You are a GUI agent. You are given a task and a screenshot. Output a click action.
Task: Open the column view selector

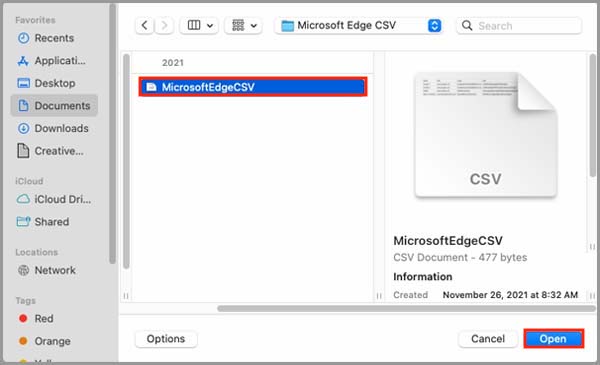coord(199,26)
